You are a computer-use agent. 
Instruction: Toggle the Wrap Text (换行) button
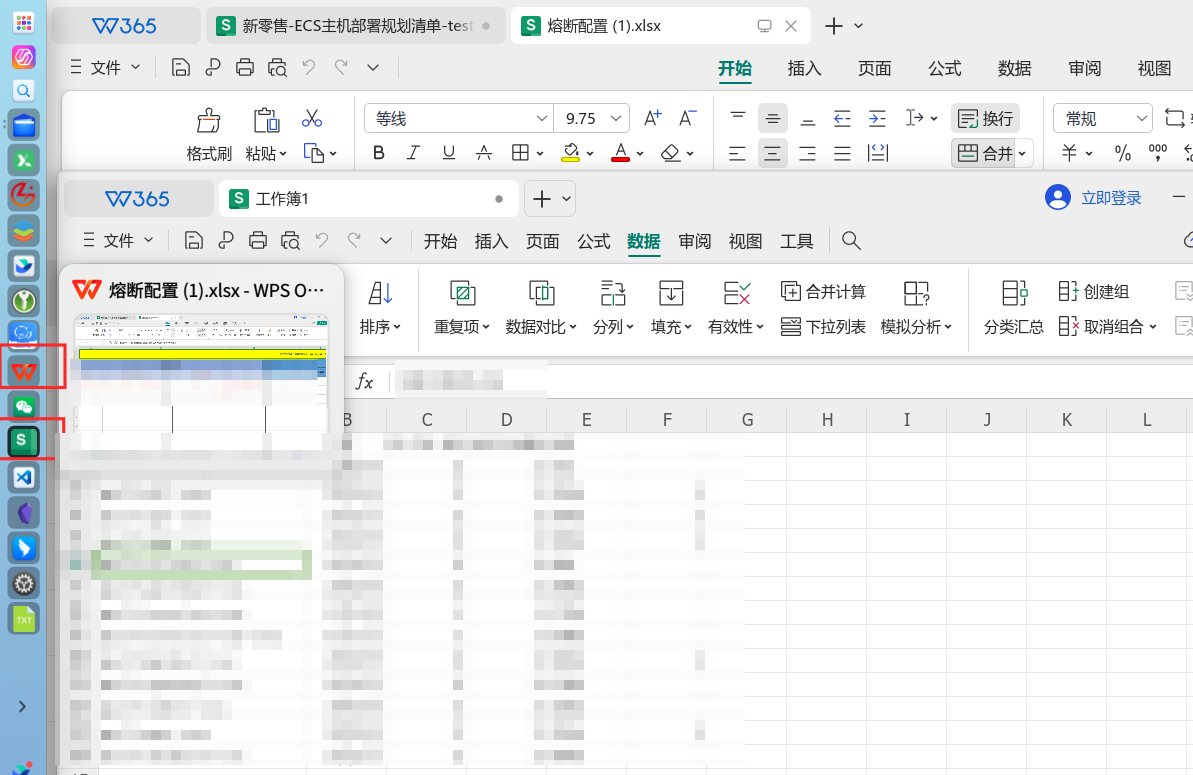click(985, 119)
